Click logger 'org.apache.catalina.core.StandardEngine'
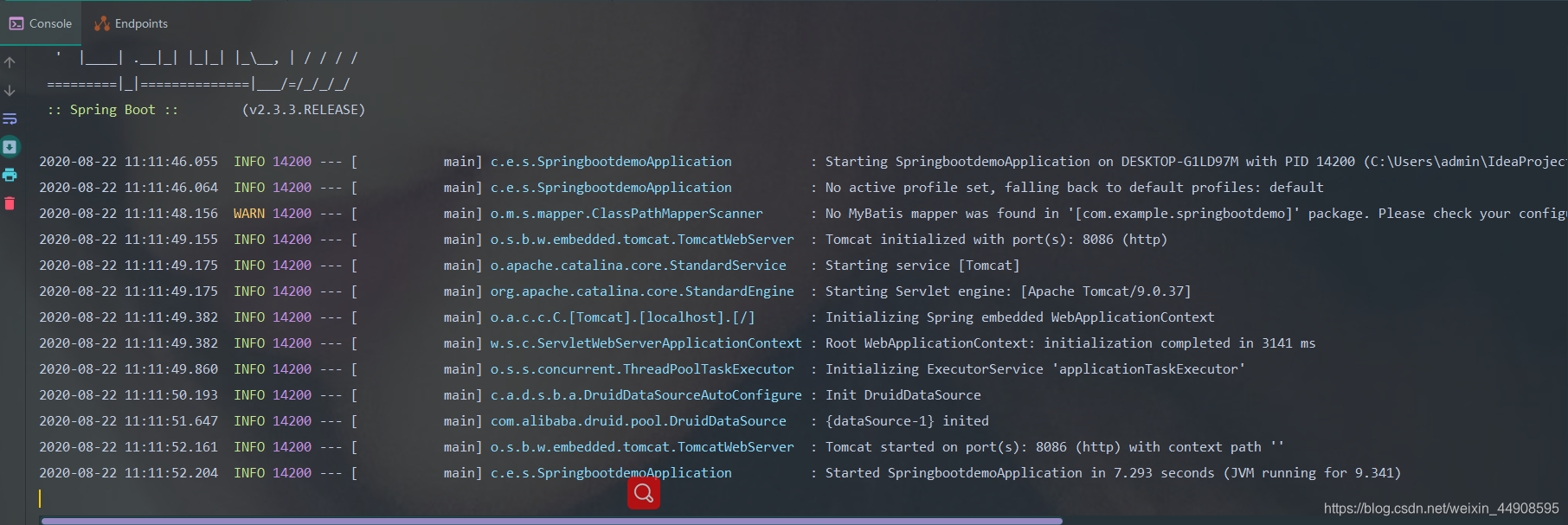This screenshot has width=1568, height=525. (x=642, y=291)
